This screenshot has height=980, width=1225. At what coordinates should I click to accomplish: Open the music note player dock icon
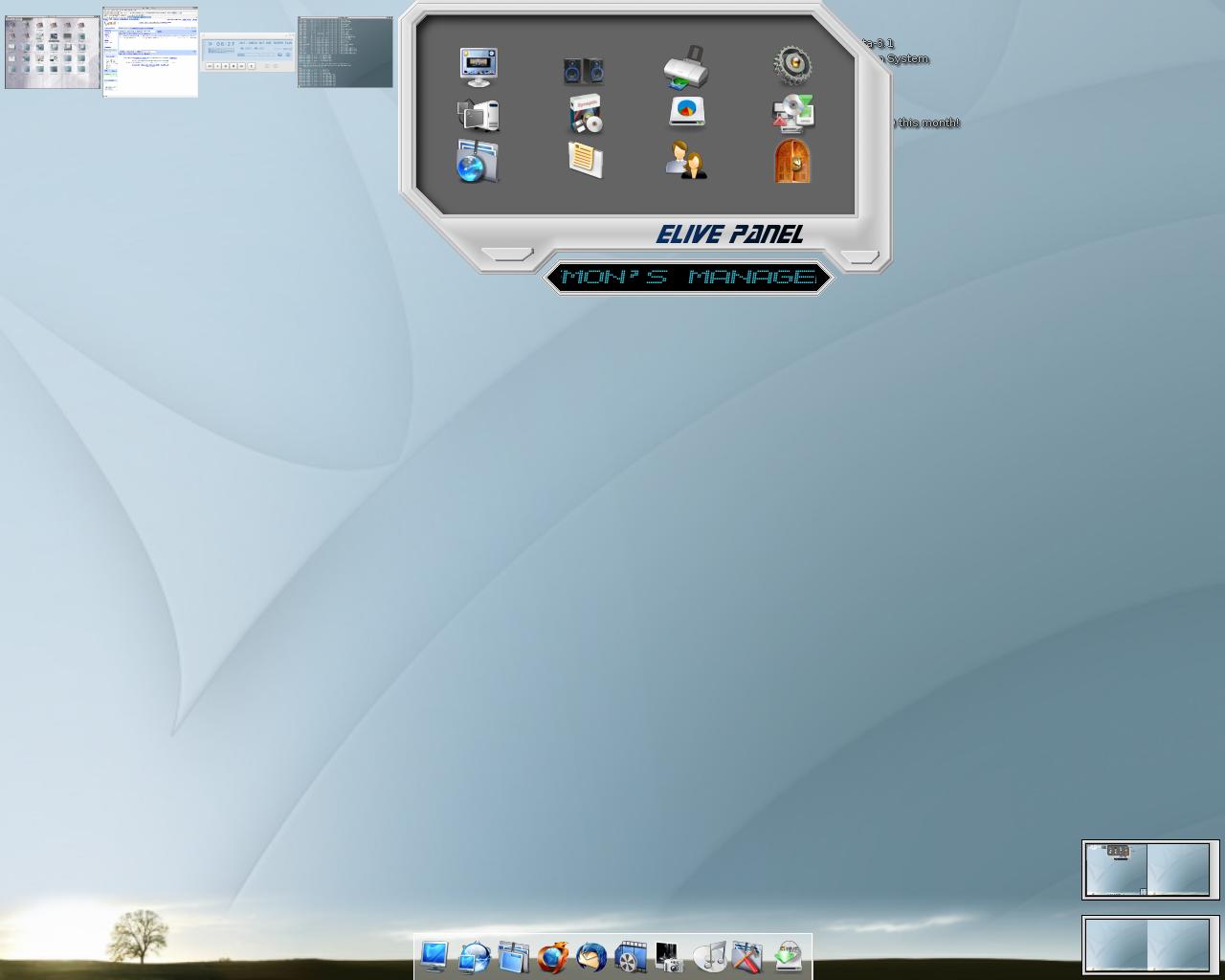pyautogui.click(x=709, y=956)
